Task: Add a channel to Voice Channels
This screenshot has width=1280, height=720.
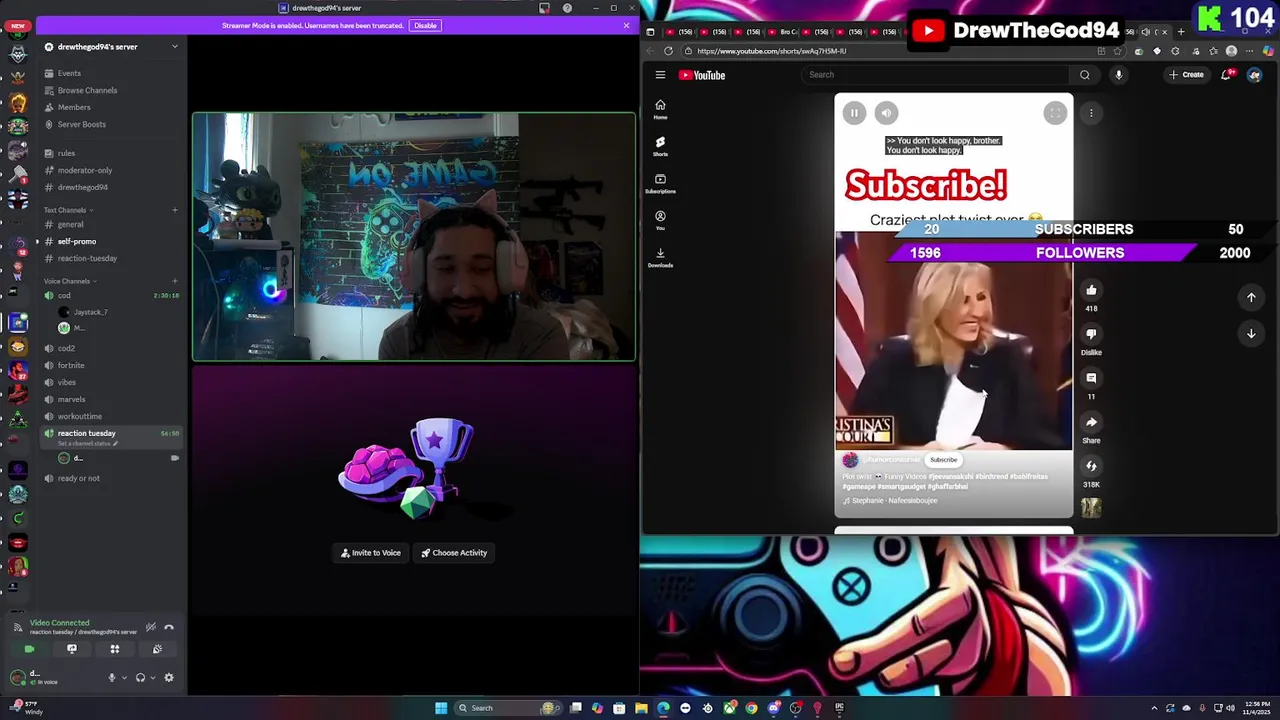Action: point(174,281)
